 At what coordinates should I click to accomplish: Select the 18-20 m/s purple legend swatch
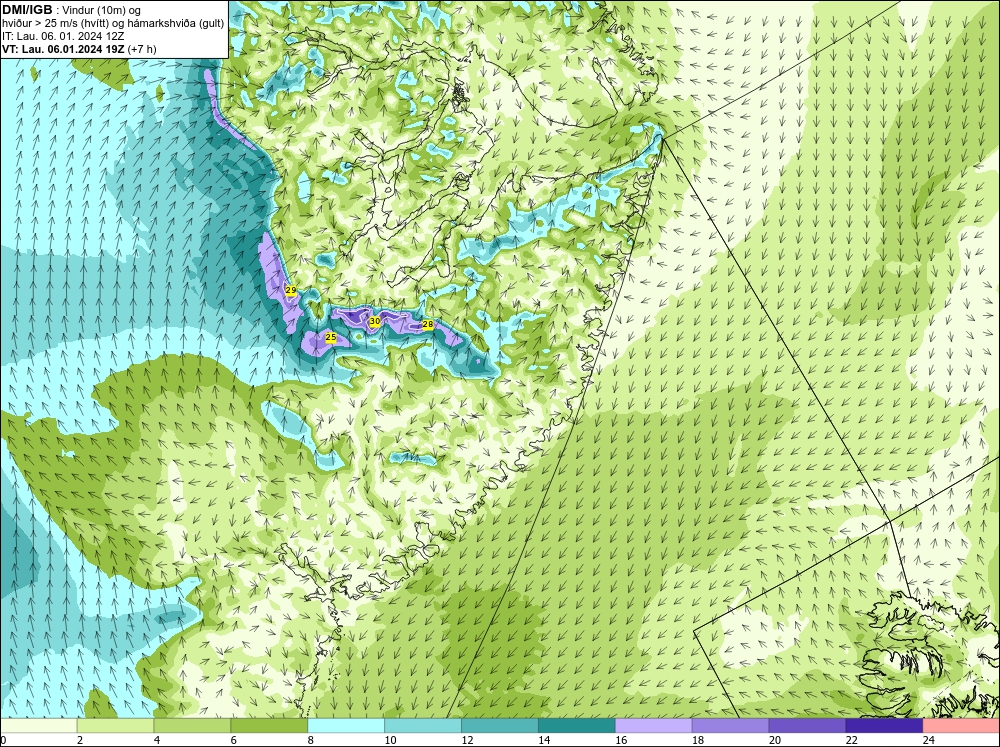730,726
